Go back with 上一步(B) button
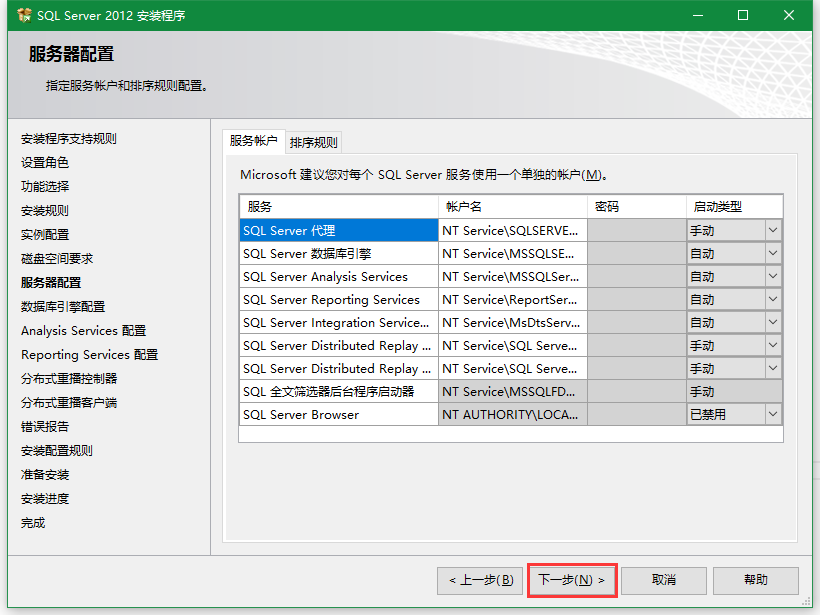The width and height of the screenshot is (820, 615). (480, 580)
